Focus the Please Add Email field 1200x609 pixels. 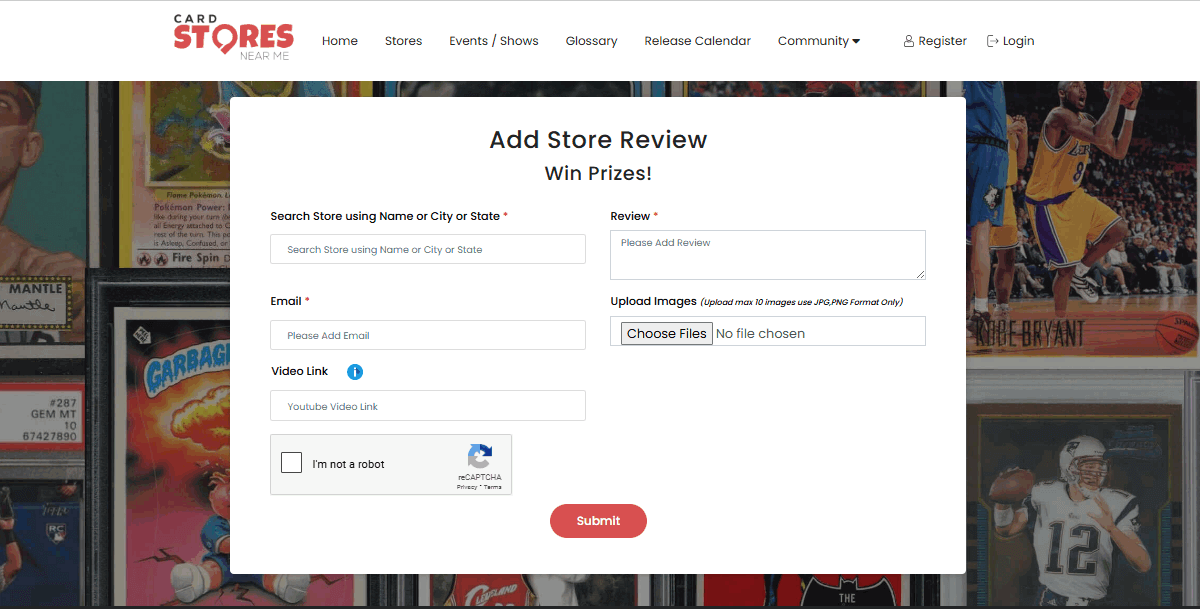click(428, 334)
